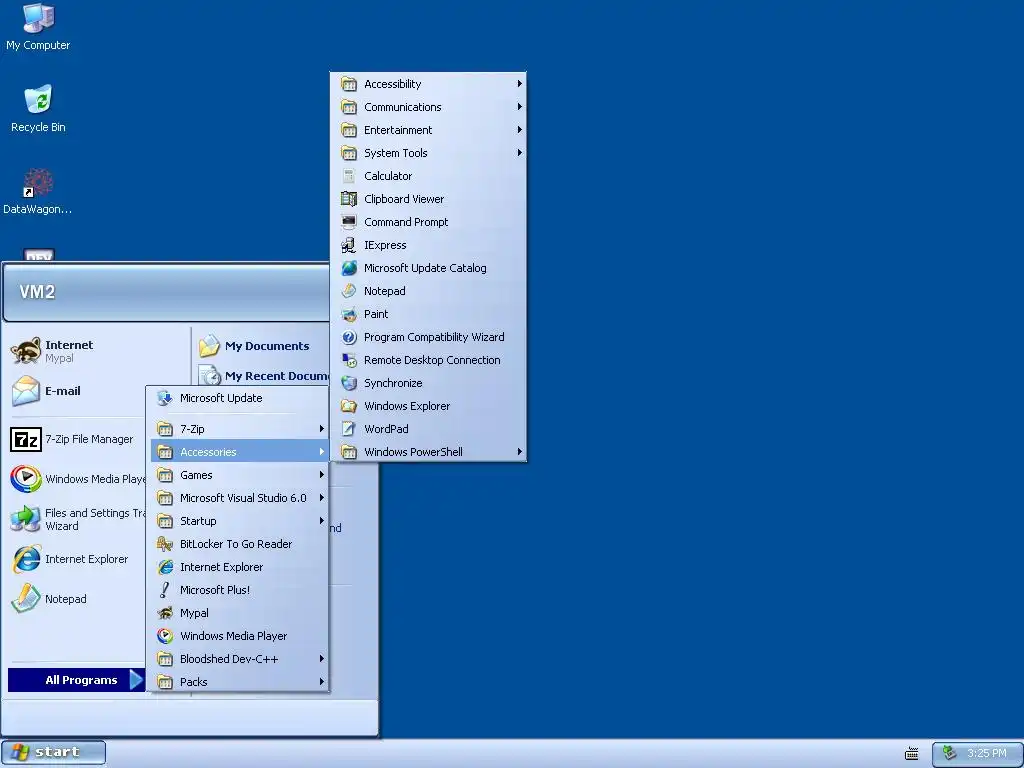Click the Microsoft Update Catalog globe icon
The height and width of the screenshot is (768, 1024).
[349, 268]
